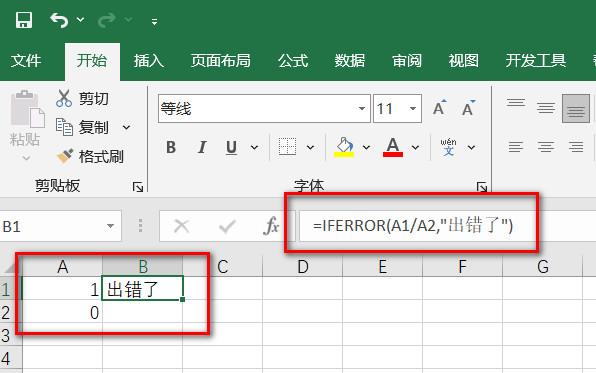Click the decrease font size icon

(468, 108)
